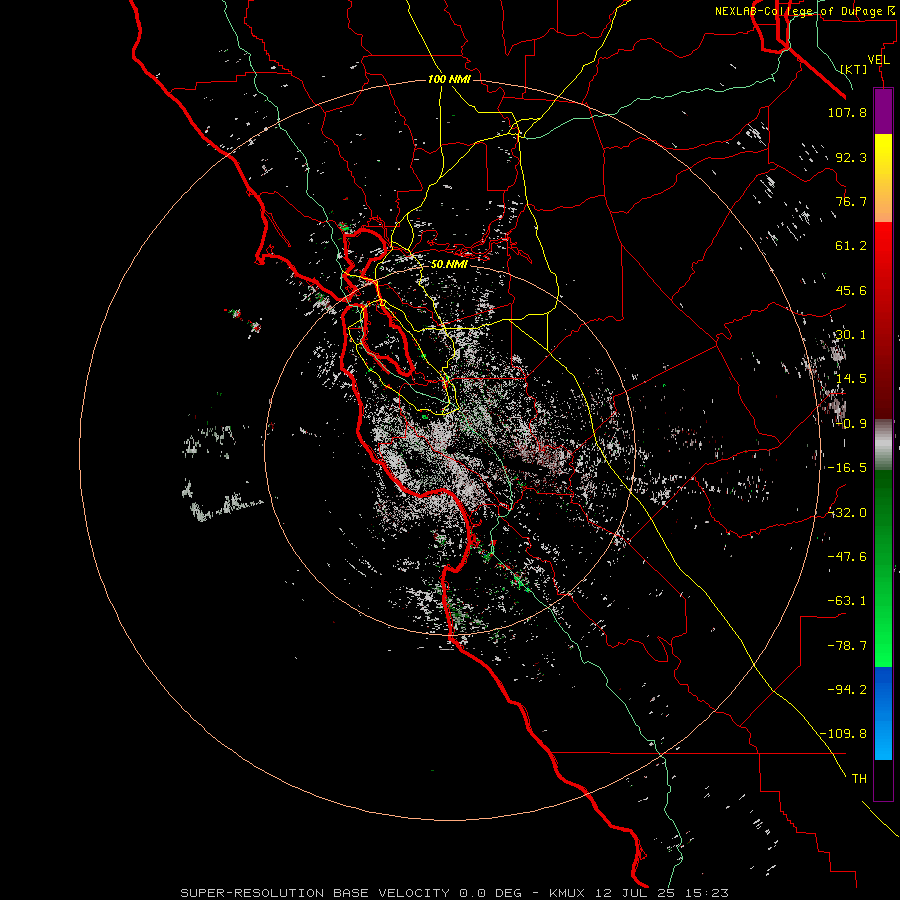Click the 14.5 velocity scale value
900x900 pixels.
[x=851, y=379]
